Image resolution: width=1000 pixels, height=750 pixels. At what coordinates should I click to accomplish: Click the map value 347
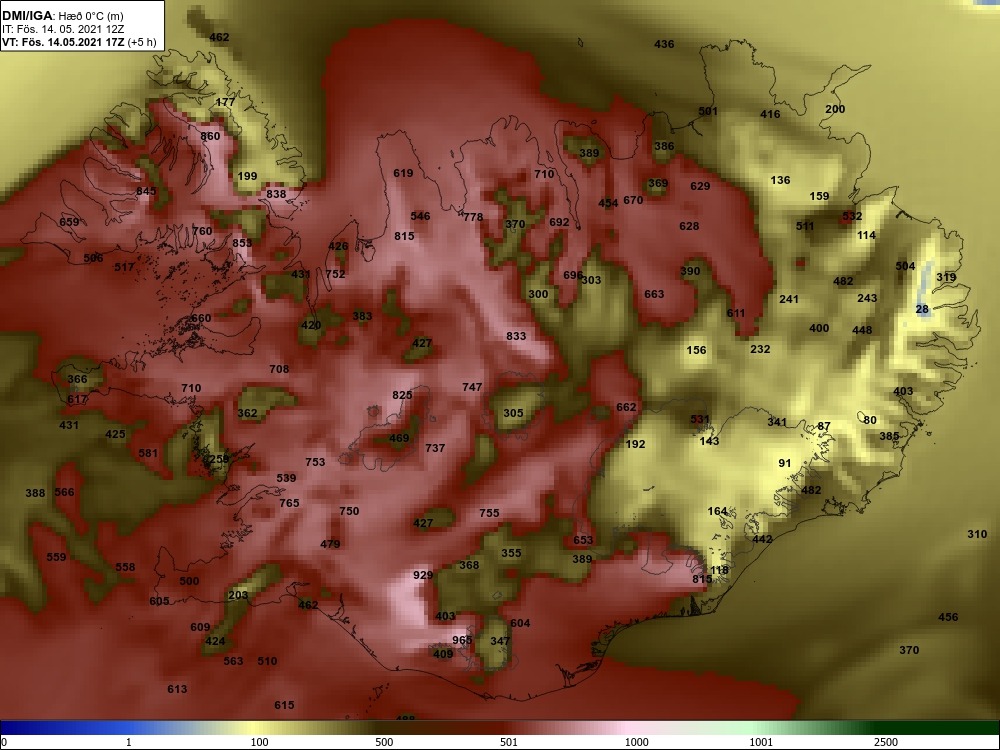point(501,641)
